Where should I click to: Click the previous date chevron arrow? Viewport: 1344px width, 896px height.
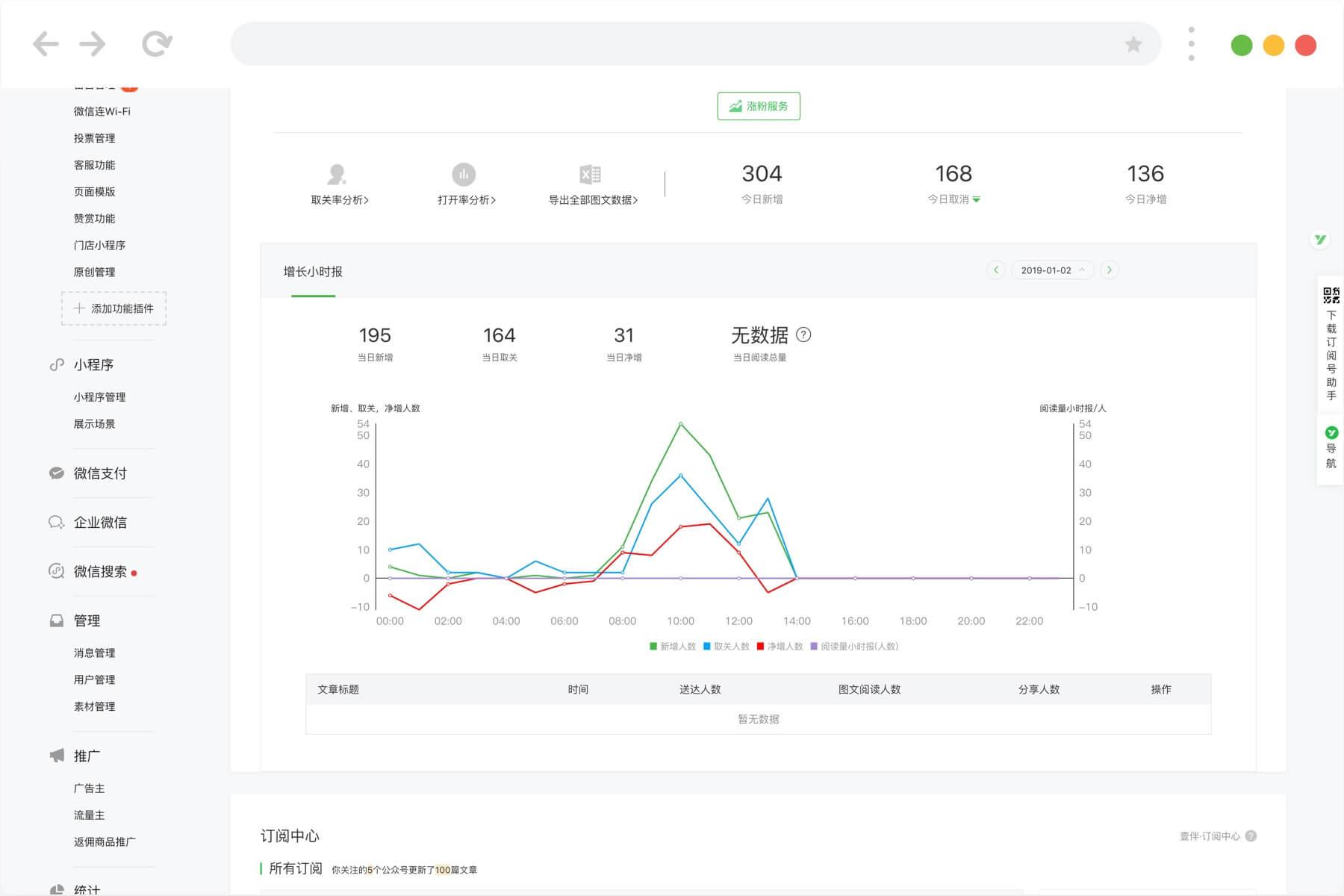point(996,270)
